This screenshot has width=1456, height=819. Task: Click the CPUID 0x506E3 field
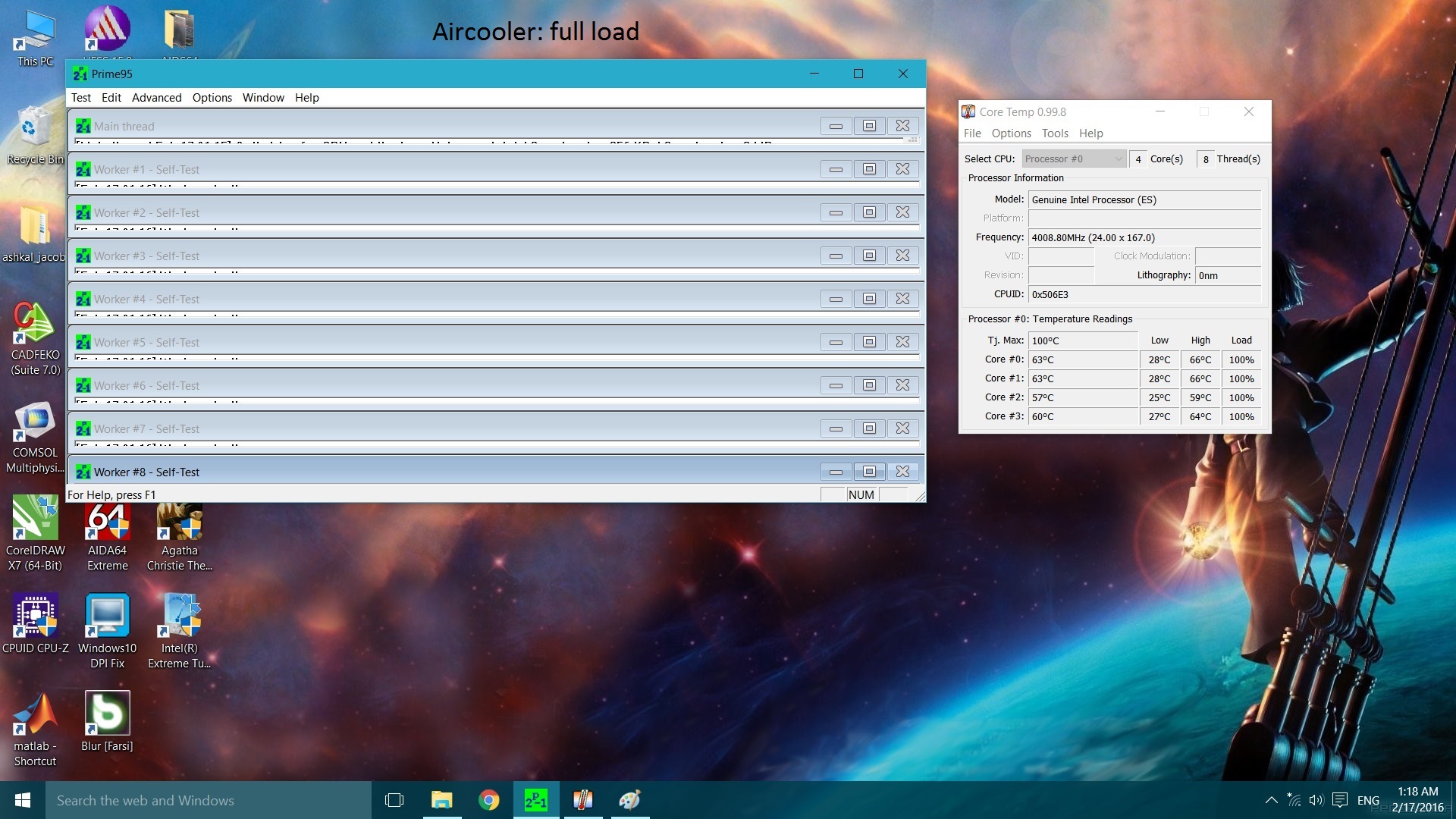(x=1144, y=294)
